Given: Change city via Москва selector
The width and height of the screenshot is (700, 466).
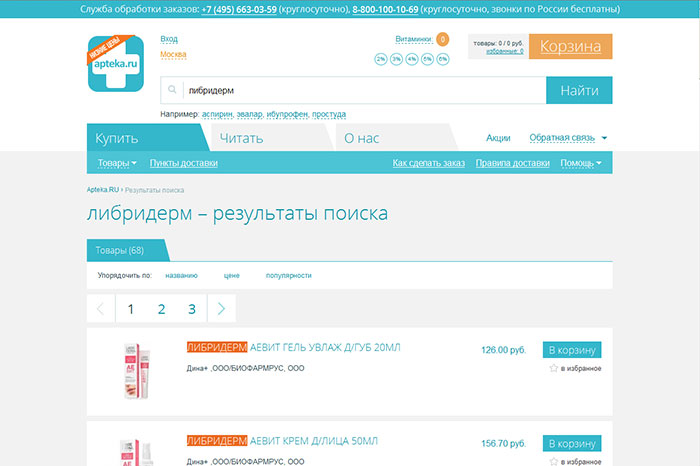Looking at the screenshot, I should pyautogui.click(x=173, y=54).
